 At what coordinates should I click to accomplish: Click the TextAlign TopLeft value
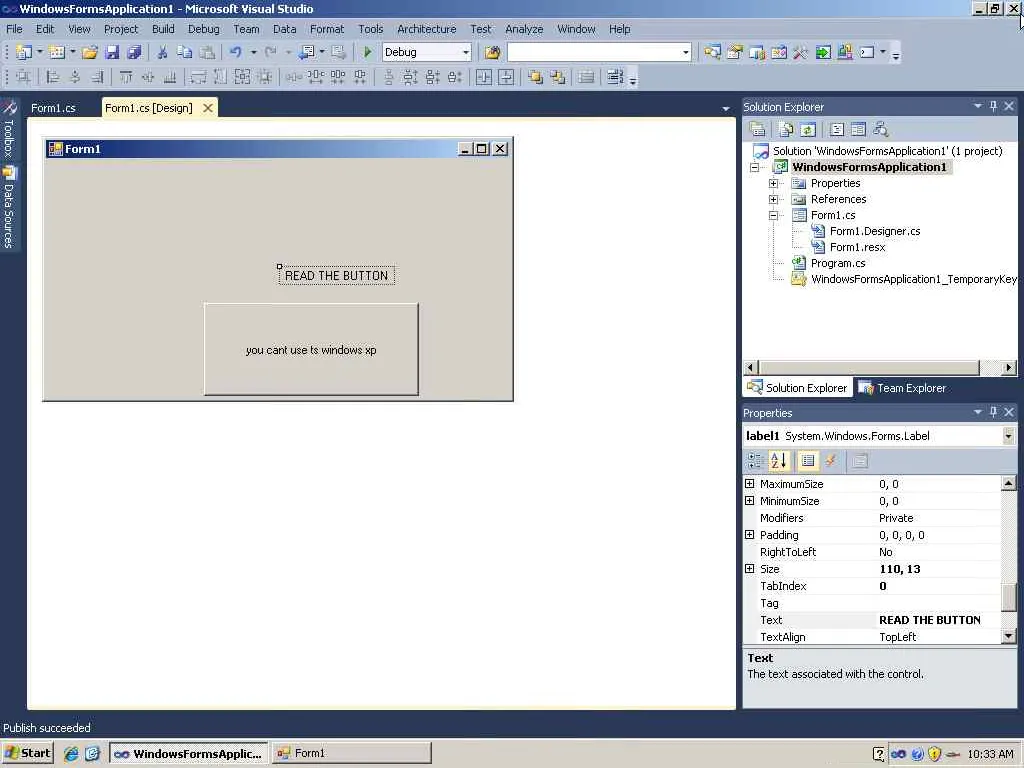tap(938, 637)
